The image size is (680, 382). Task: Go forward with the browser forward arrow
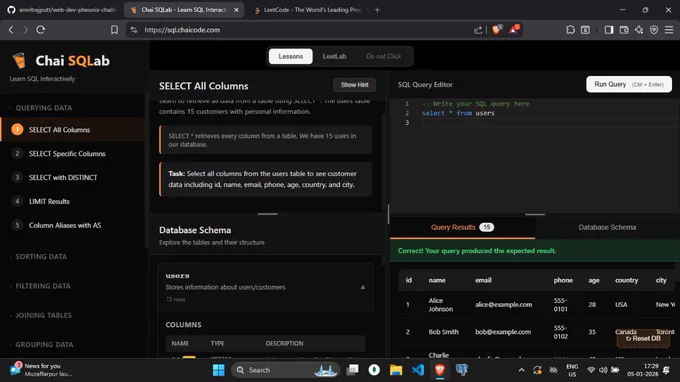(x=26, y=29)
